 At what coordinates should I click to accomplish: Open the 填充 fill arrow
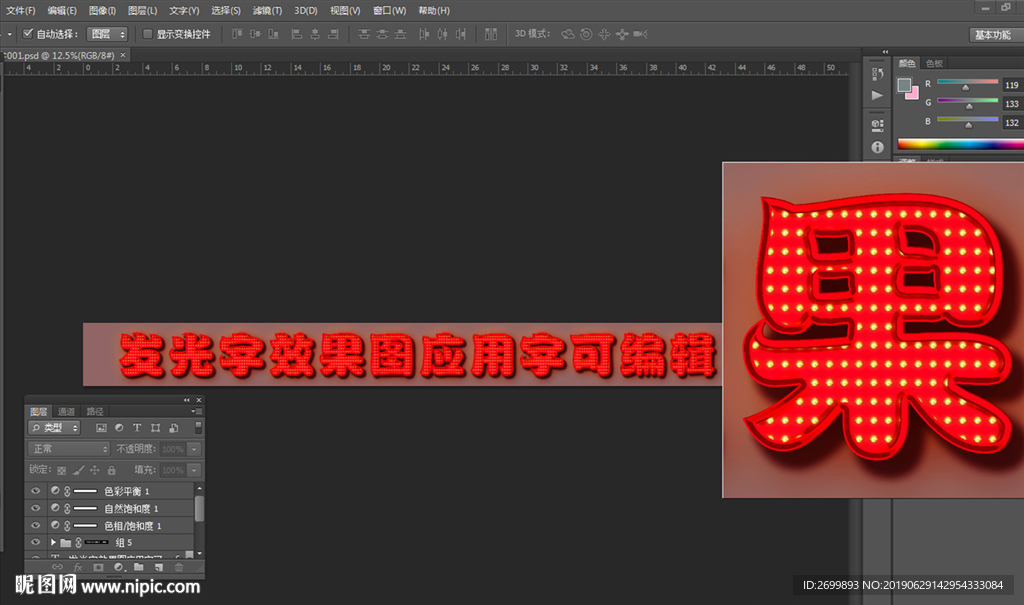coord(194,470)
